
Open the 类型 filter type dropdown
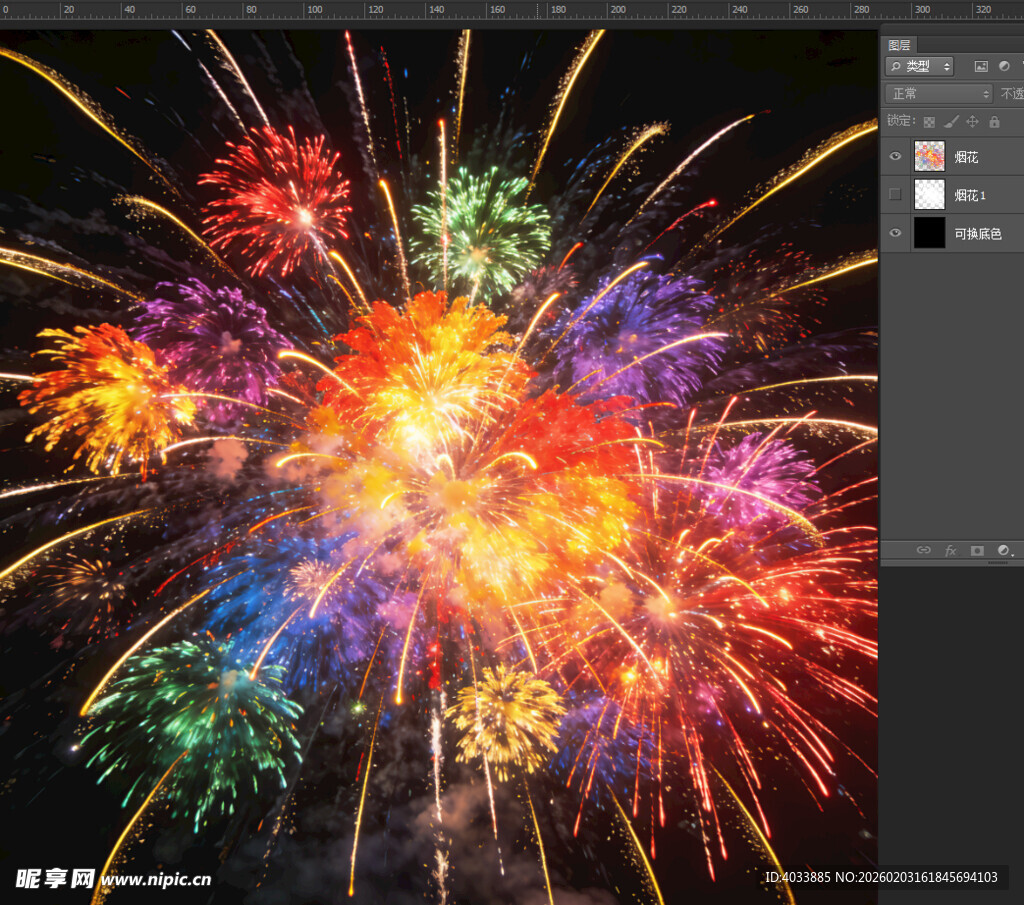[919, 66]
